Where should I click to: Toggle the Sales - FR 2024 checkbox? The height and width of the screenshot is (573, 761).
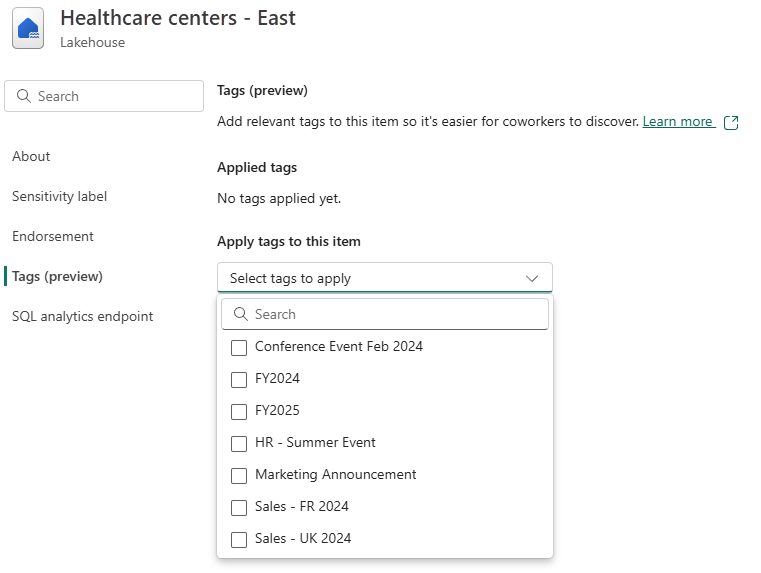239,507
